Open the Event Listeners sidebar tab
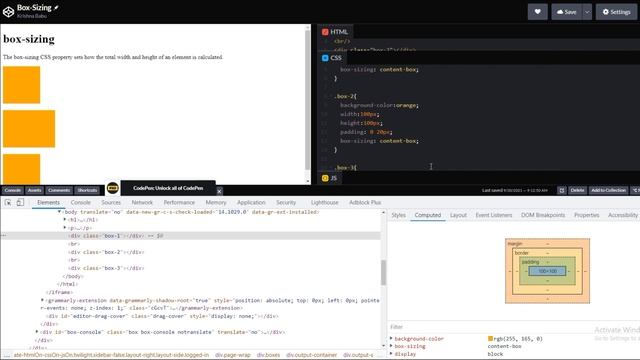Screen dimensions: 640x360 click(x=493, y=215)
